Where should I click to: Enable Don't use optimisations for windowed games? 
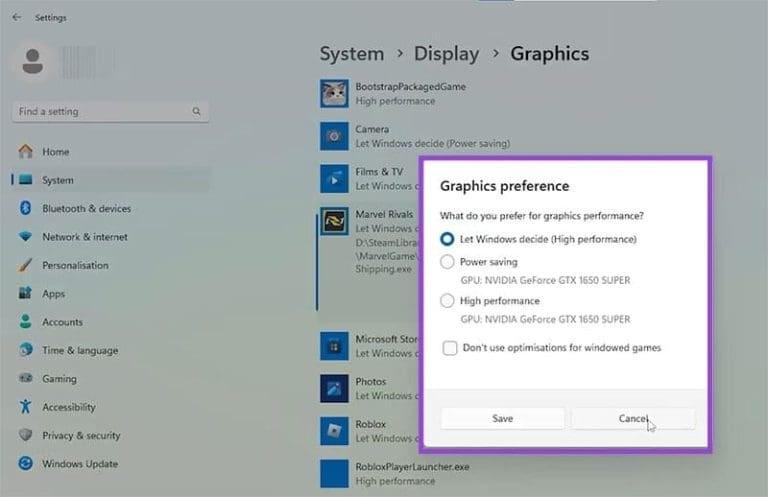click(450, 348)
